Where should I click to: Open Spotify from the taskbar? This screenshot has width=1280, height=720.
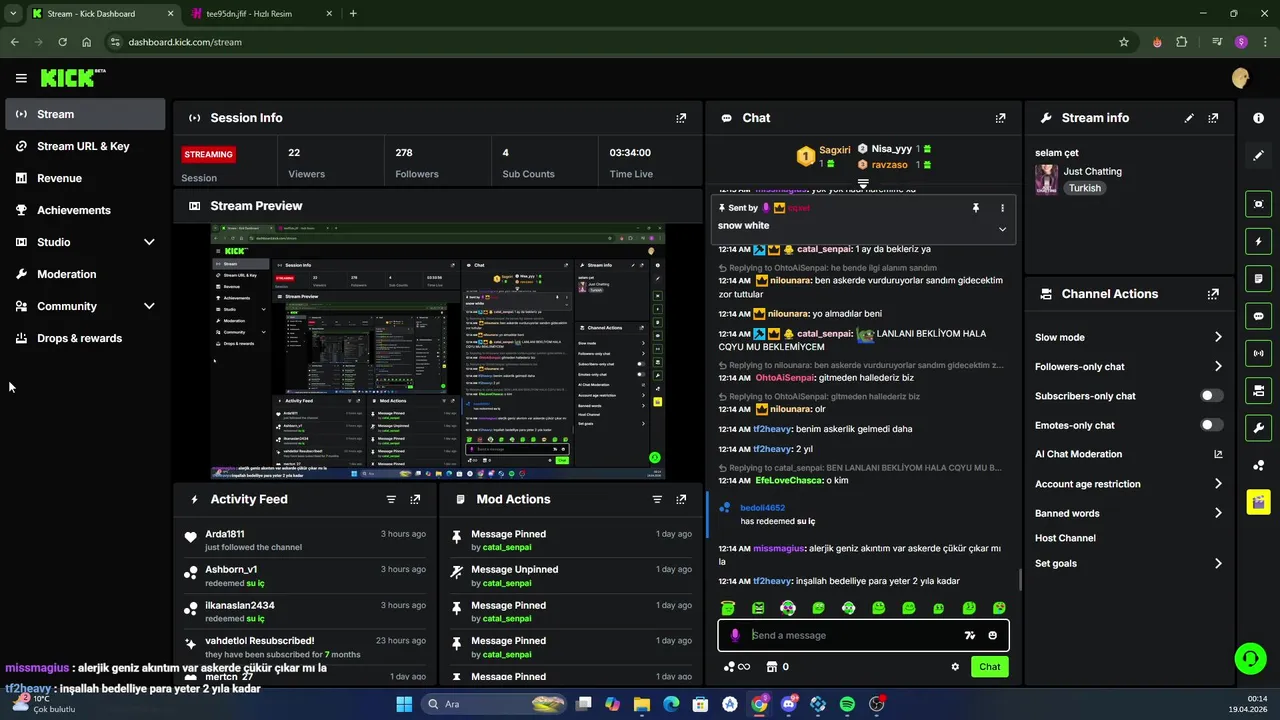pyautogui.click(x=847, y=704)
